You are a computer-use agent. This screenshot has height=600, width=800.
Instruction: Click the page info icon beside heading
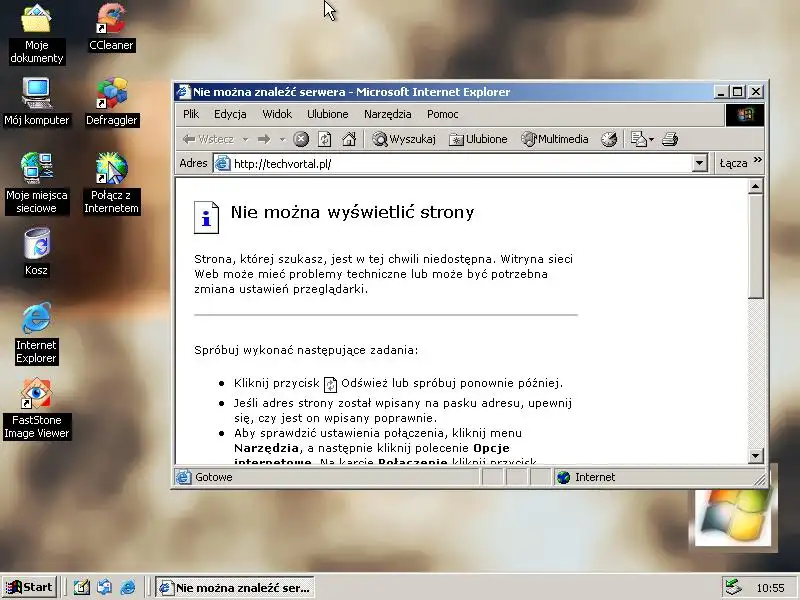[206, 217]
